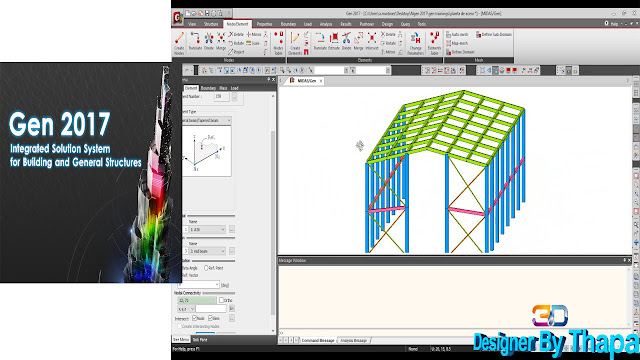Screen dimensions: 640x360
Task: Switch to the Analysis ribbon tab
Action: click(x=326, y=24)
